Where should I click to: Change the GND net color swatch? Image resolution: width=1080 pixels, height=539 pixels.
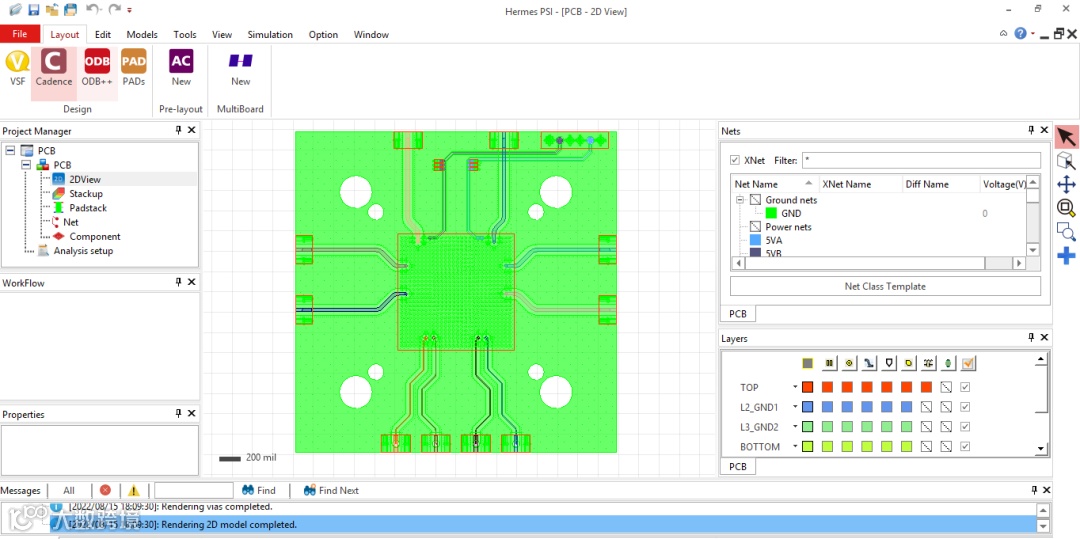tap(771, 213)
